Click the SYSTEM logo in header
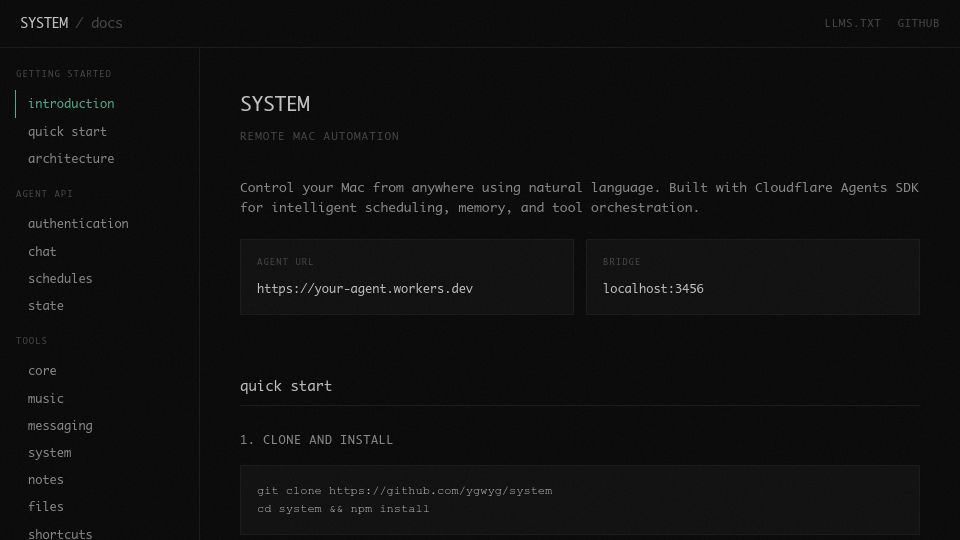 (44, 23)
